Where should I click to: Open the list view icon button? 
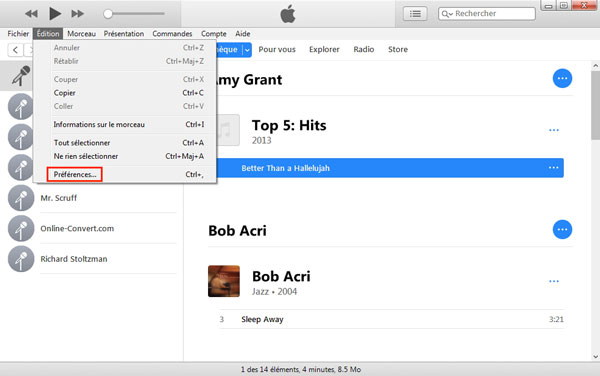(415, 14)
